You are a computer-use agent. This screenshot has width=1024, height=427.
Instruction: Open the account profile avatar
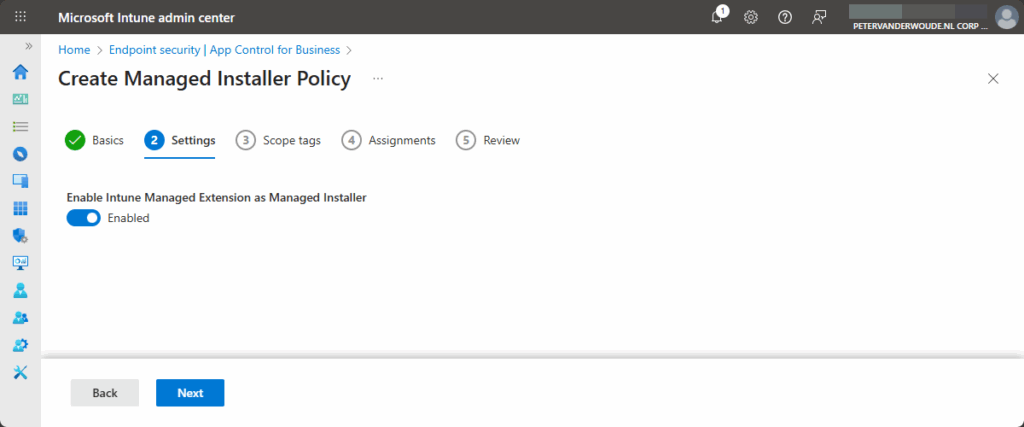[1005, 17]
